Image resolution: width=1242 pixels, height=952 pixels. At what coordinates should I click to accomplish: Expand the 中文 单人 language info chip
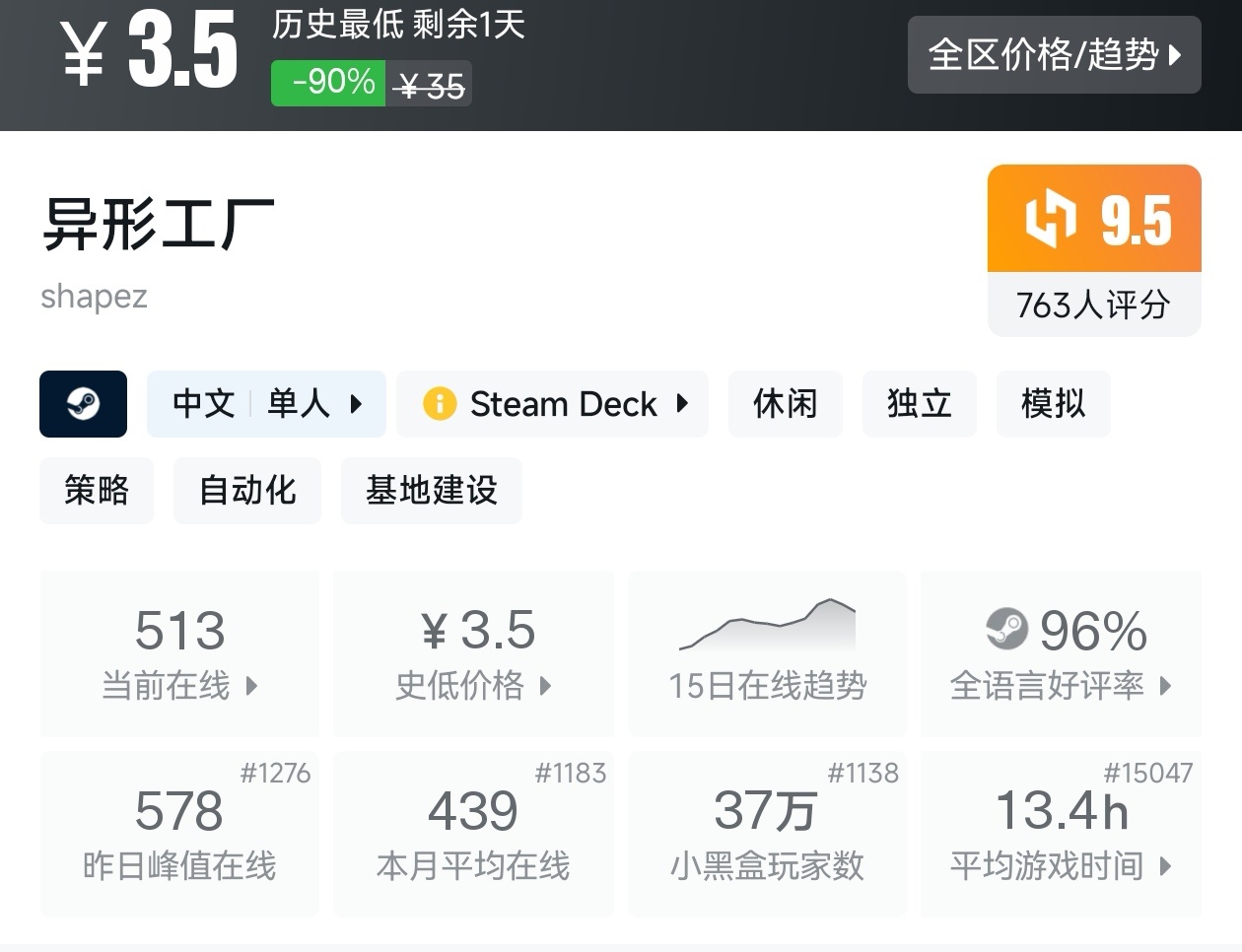coord(266,404)
